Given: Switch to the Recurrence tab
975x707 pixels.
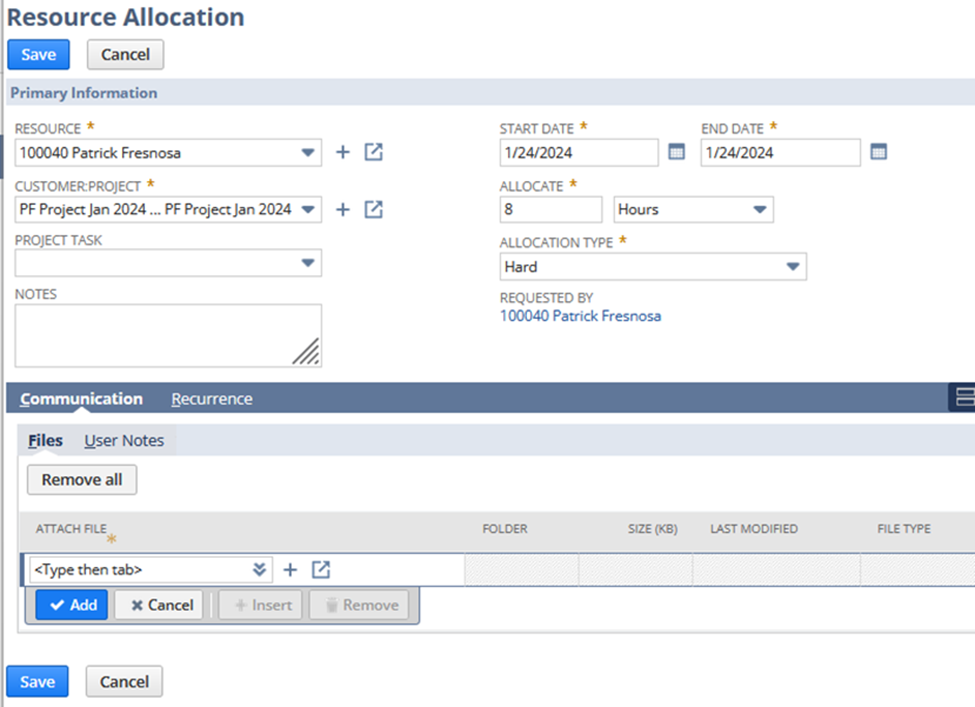Looking at the screenshot, I should (x=212, y=399).
